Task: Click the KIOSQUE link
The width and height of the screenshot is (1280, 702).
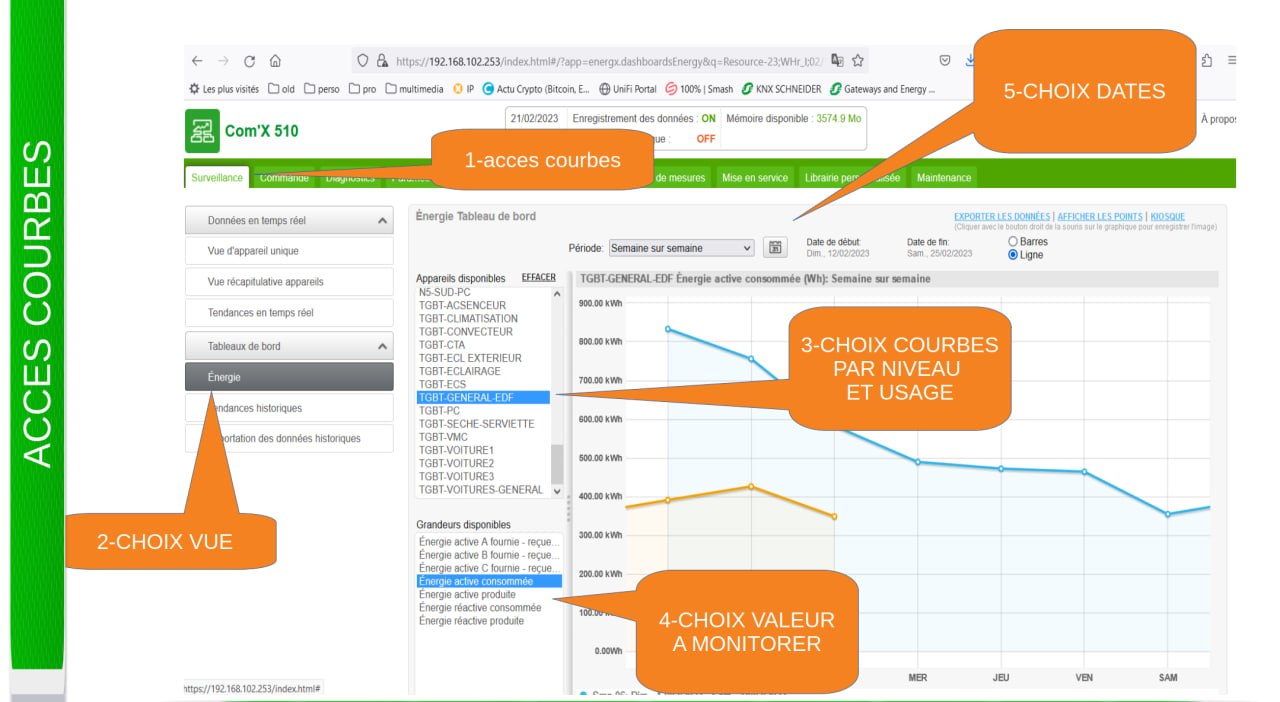Action: coord(1167,217)
